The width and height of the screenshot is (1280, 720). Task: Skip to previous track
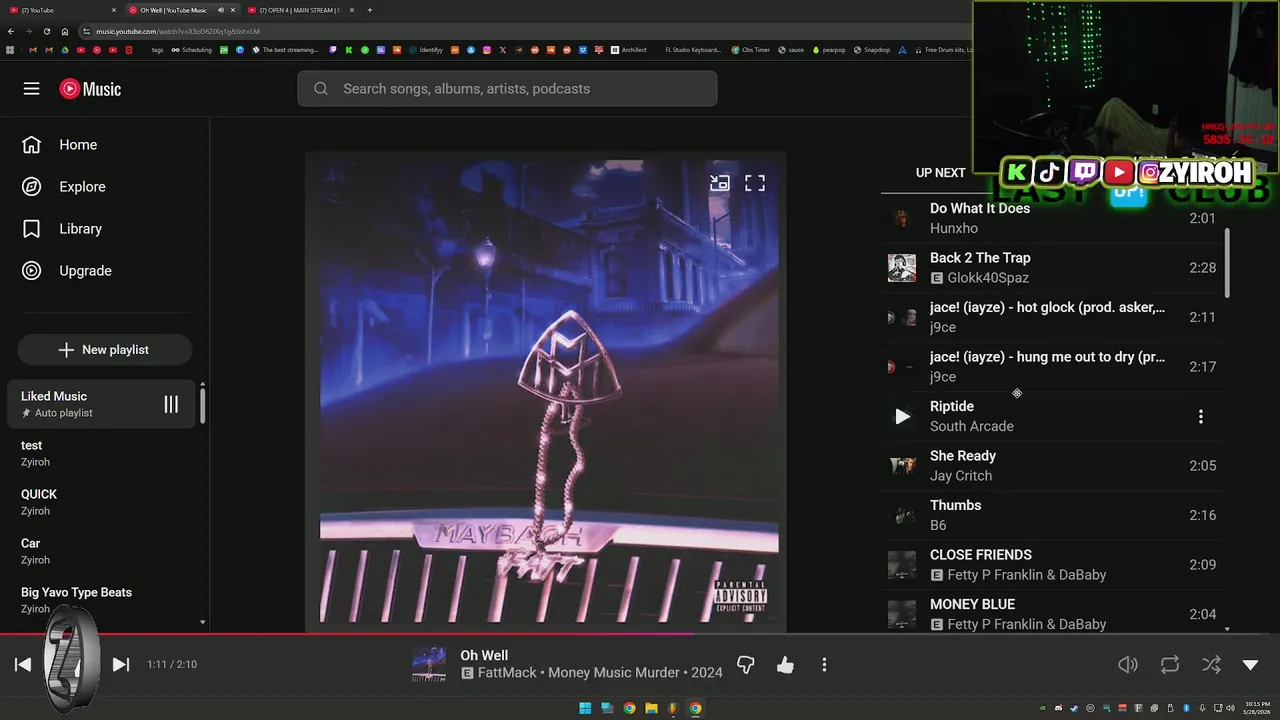23,665
